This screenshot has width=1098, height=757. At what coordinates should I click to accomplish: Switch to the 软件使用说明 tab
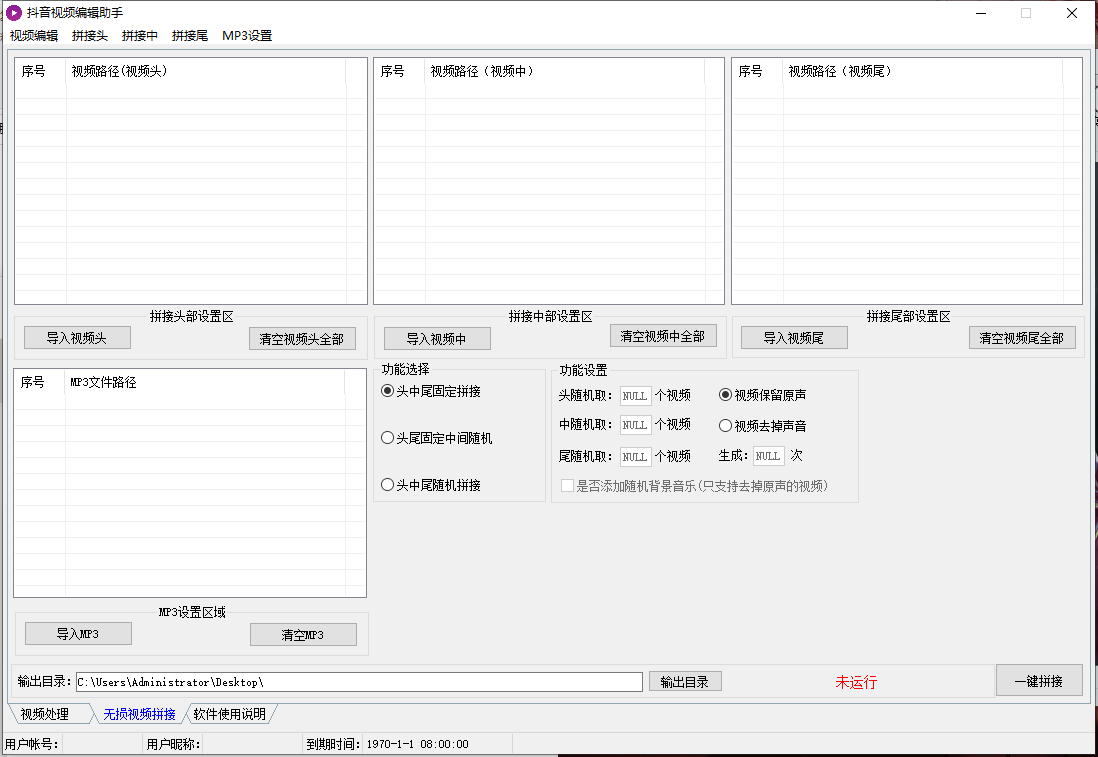pos(229,714)
